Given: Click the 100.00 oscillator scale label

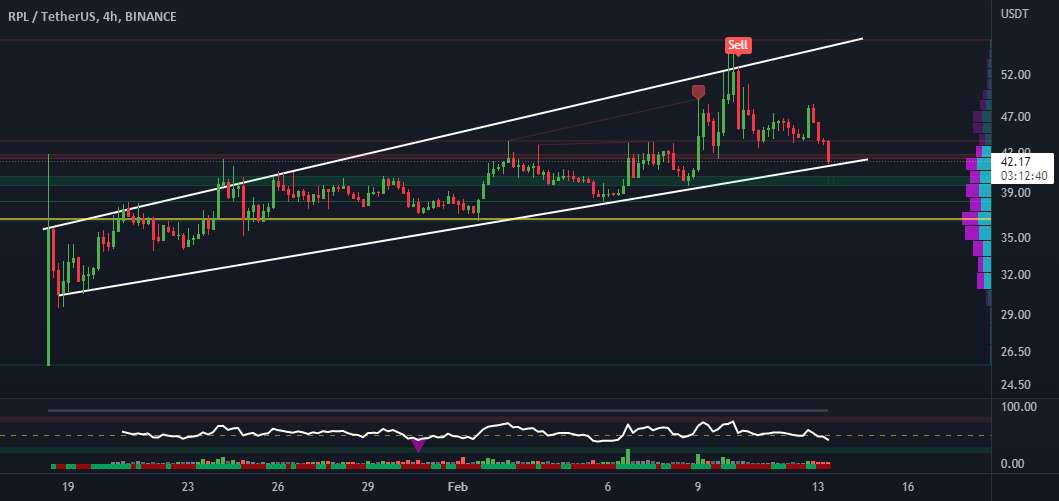Looking at the screenshot, I should (x=1020, y=407).
